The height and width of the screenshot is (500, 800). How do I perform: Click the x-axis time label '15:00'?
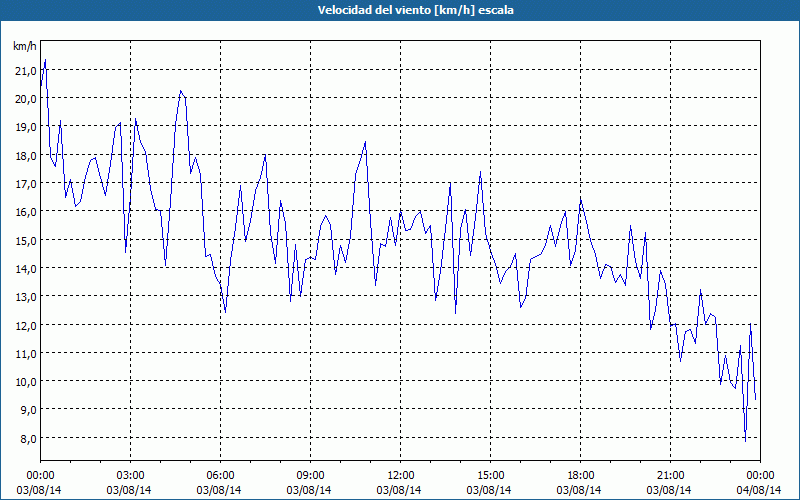point(490,476)
